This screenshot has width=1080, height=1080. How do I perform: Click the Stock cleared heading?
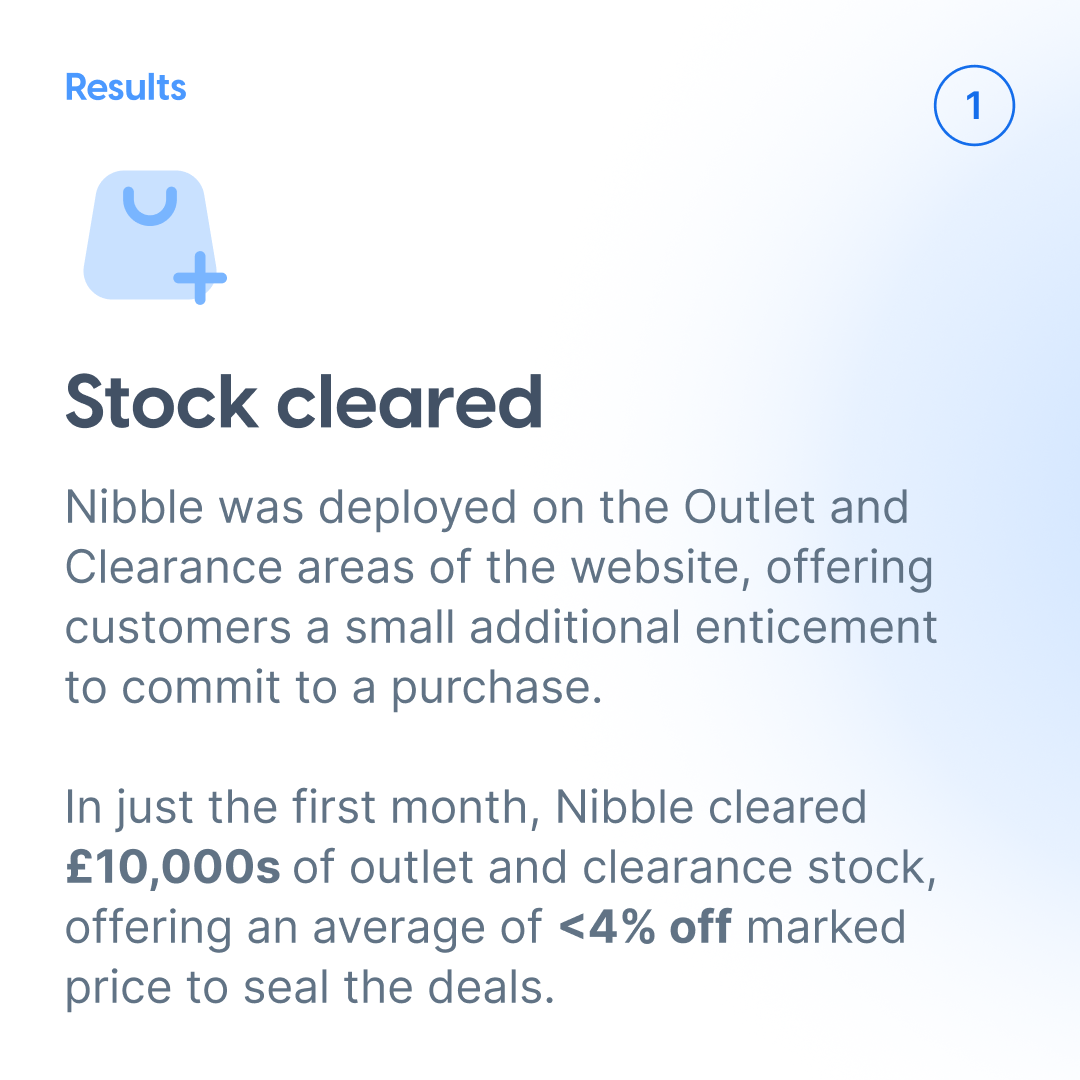click(x=304, y=402)
